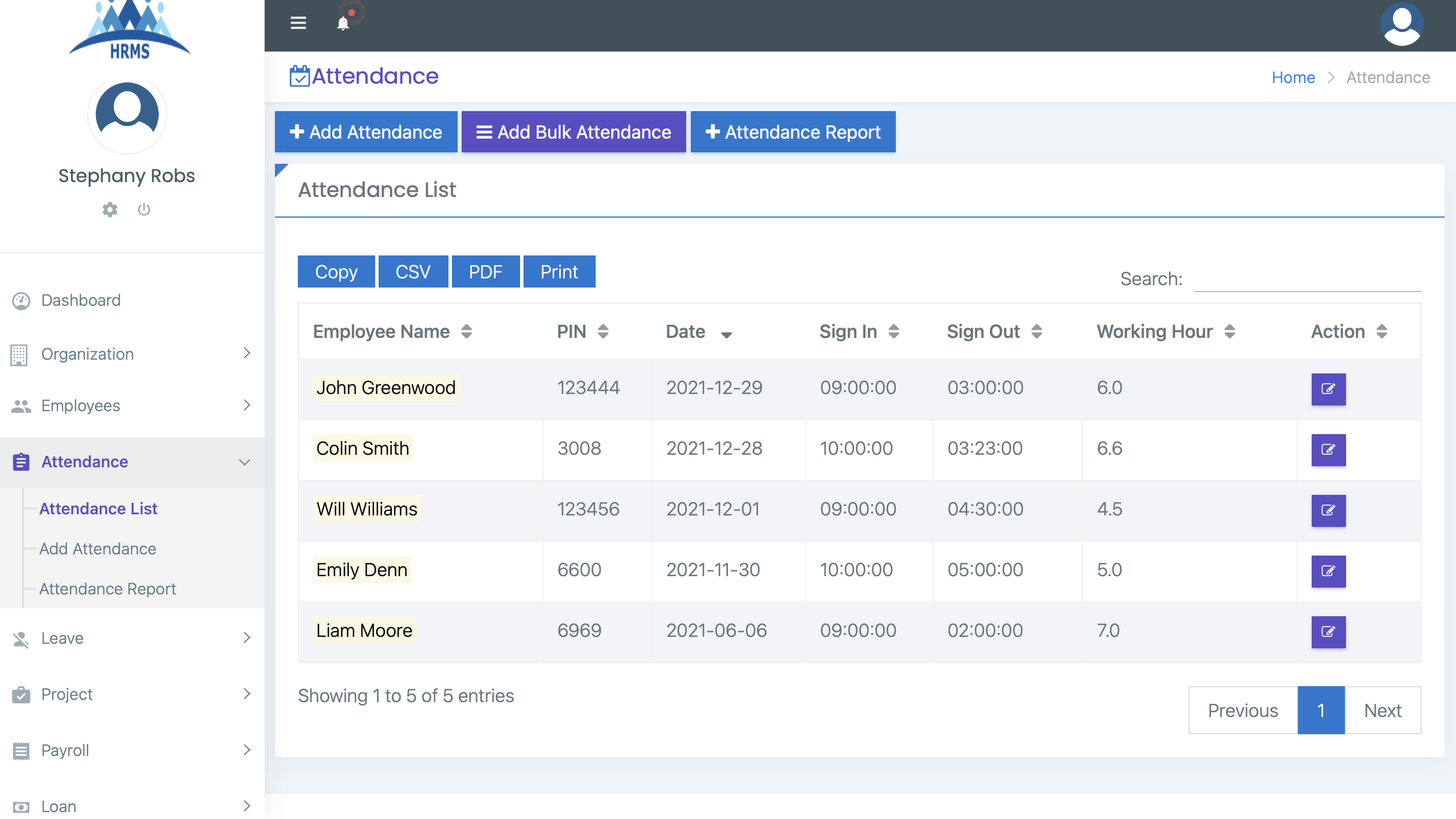Edit Liam Moore's attendance record
Viewport: 1456px width, 819px height.
(1328, 632)
